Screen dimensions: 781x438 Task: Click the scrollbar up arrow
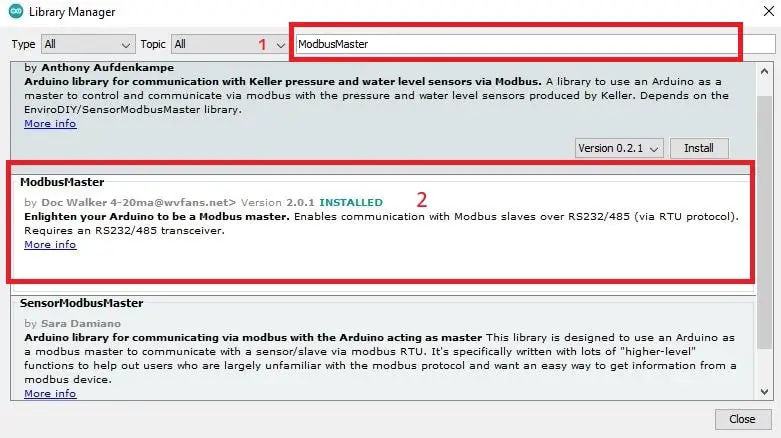[764, 71]
